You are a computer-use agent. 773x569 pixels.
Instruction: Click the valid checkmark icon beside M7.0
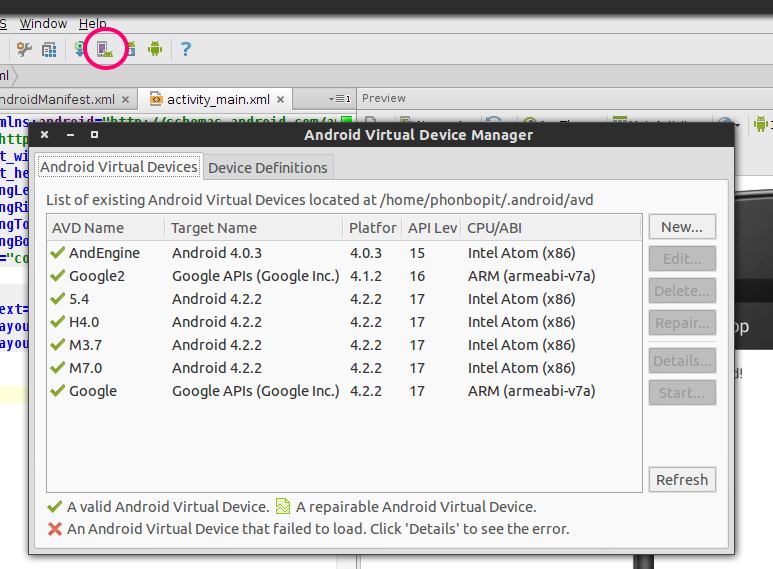tap(58, 367)
